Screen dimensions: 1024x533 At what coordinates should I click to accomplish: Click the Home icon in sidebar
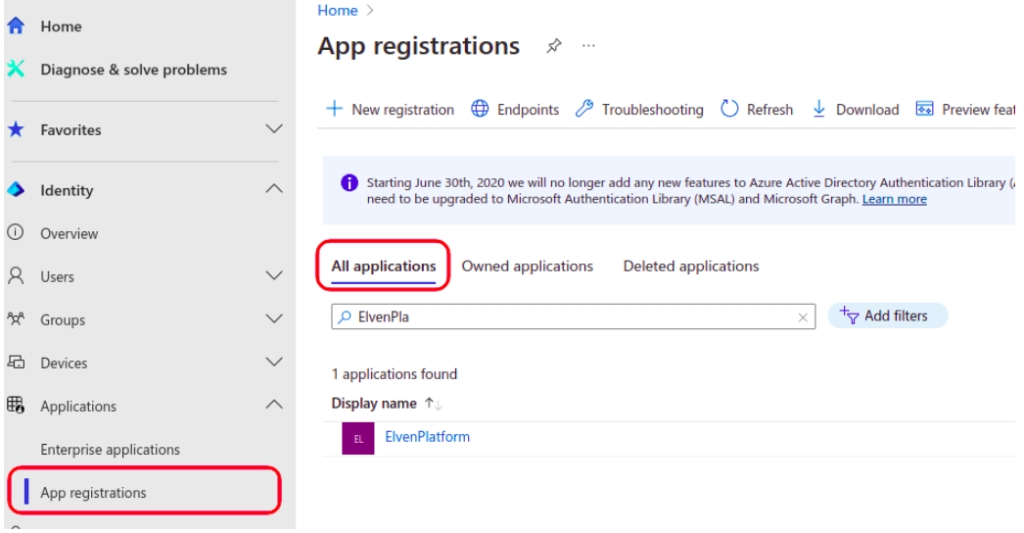[x=15, y=27]
